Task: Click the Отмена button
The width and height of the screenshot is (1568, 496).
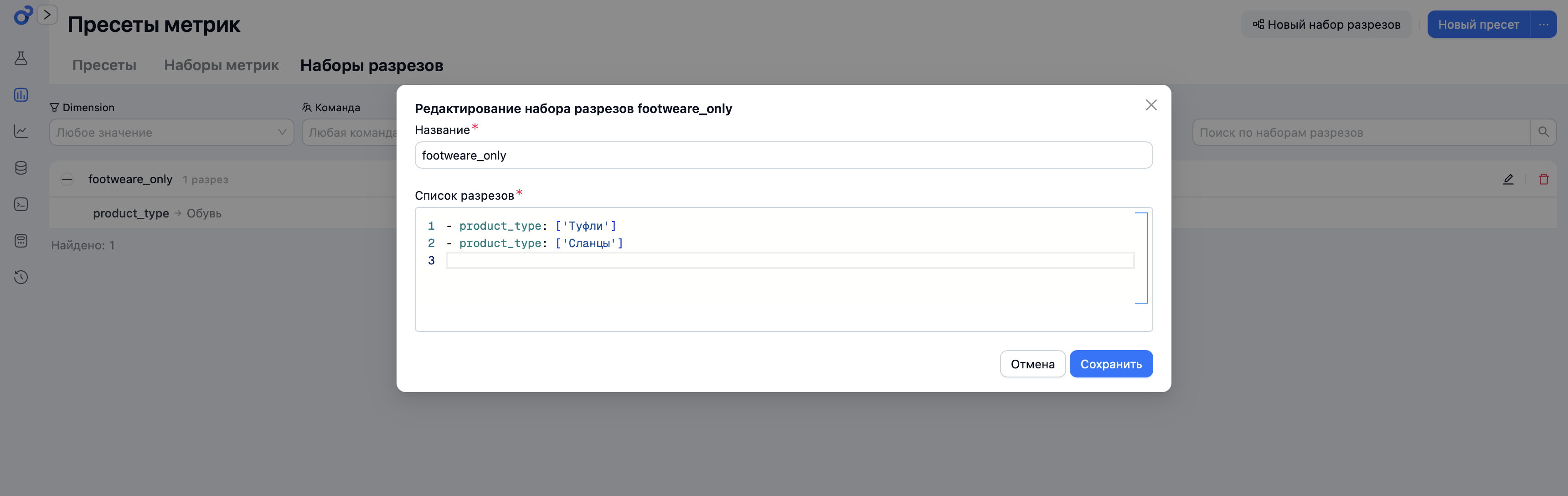Action: [x=1032, y=364]
